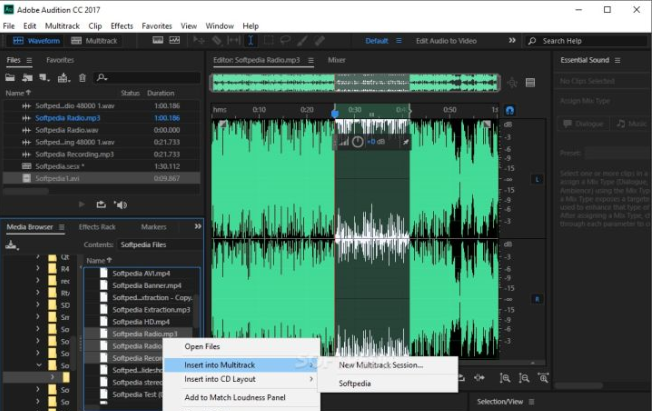Click the Contents path field Softpedia Files
The height and width of the screenshot is (411, 652).
point(160,245)
